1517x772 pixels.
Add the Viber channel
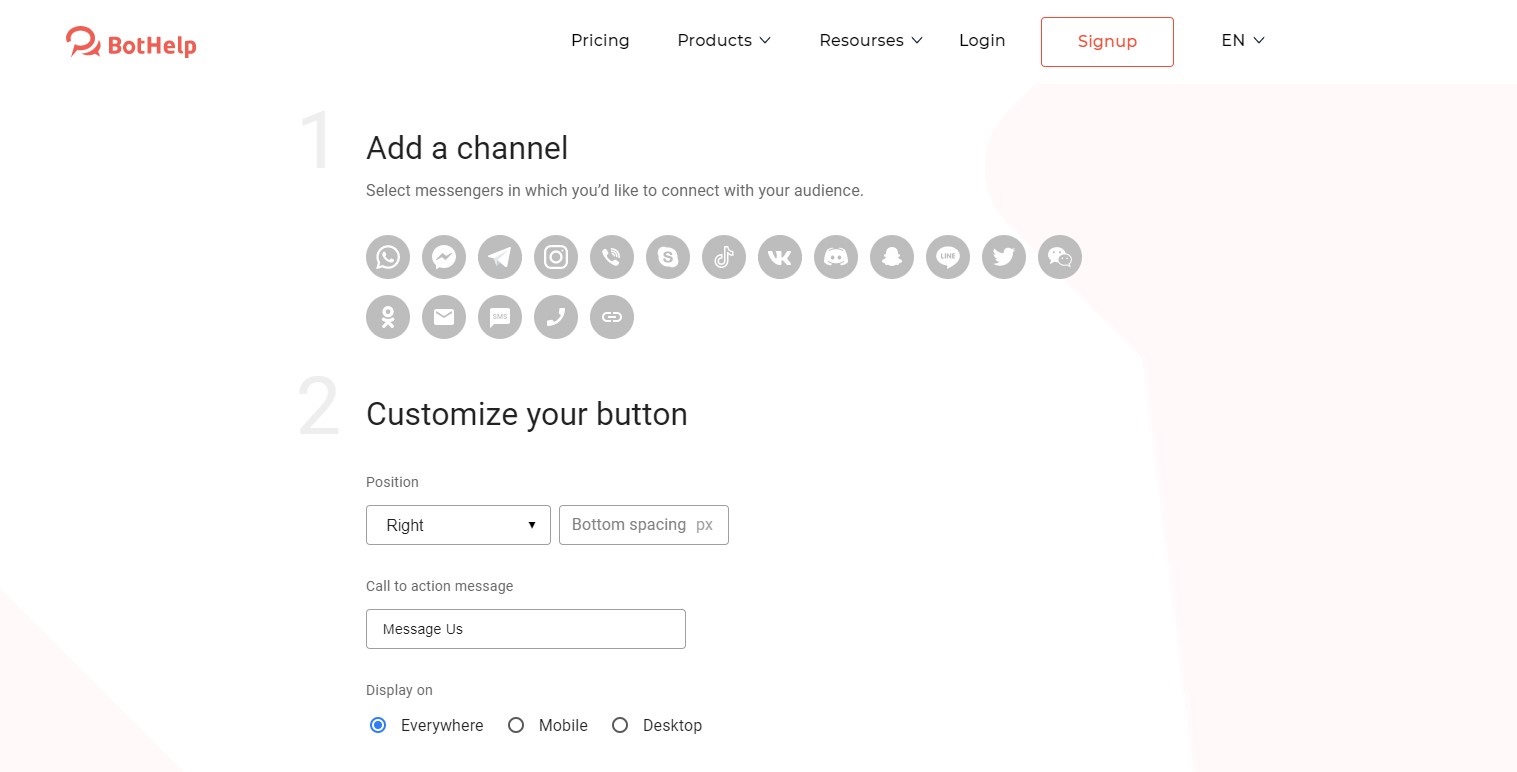(612, 257)
